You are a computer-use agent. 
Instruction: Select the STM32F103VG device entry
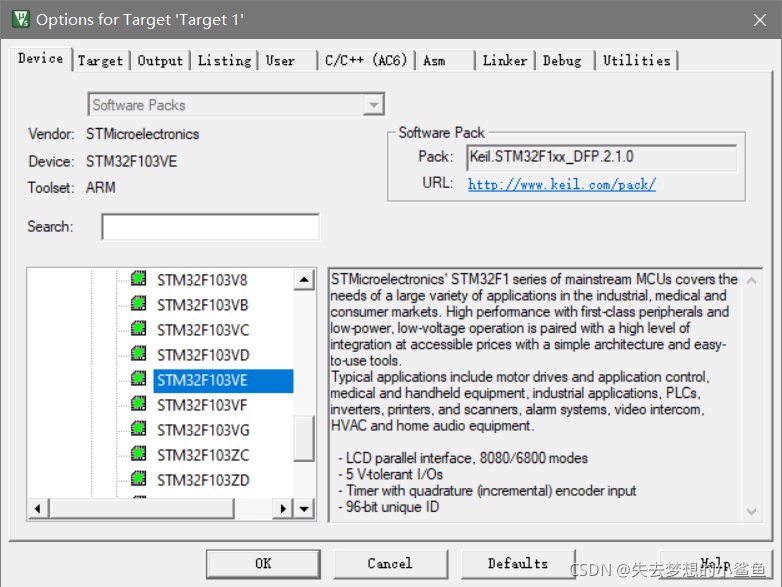(x=203, y=430)
